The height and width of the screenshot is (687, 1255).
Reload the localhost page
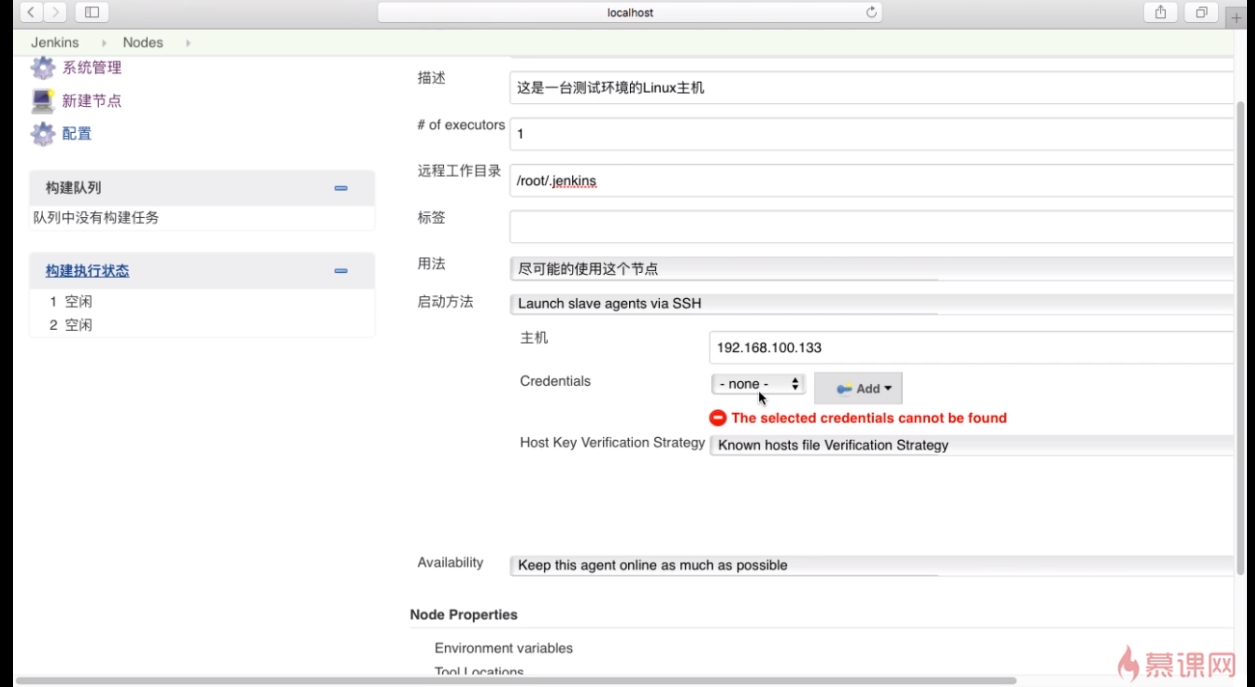(x=871, y=12)
